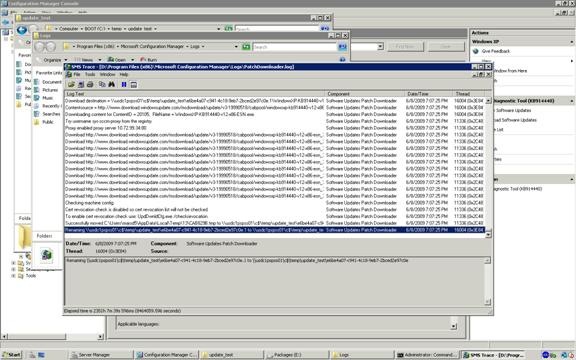Click the console tree horizontal scroll right arrow
576x360 pixels.
point(100,336)
